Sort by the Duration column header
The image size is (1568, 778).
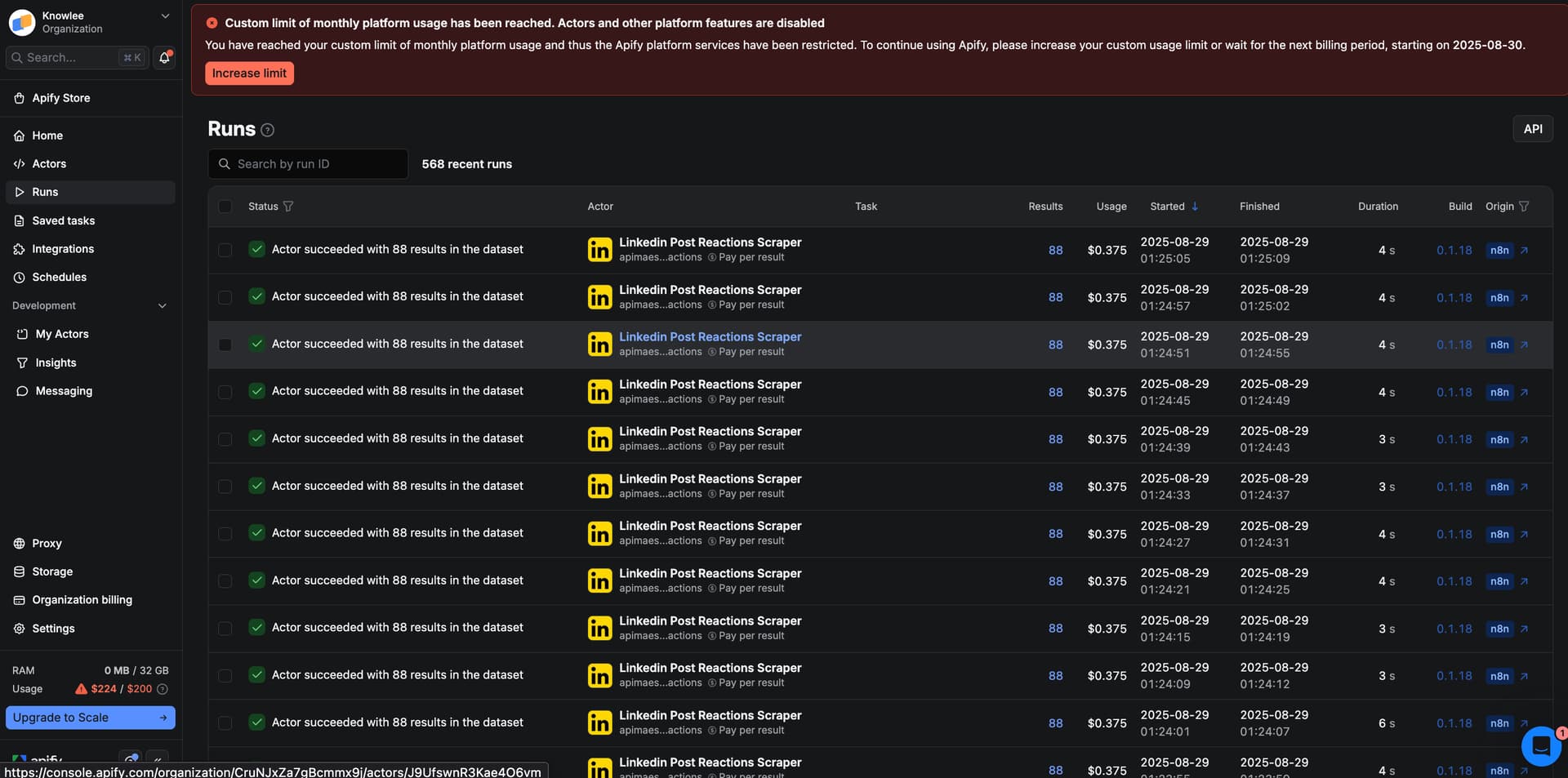tap(1378, 207)
